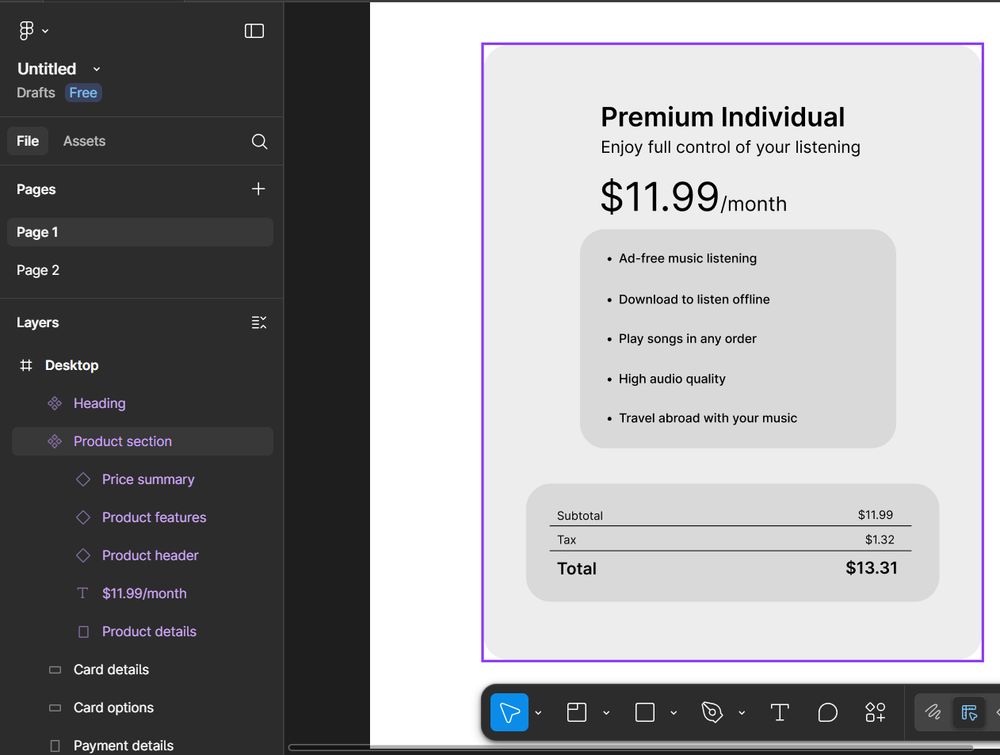
Task: Click the $1.32 Tax amount
Action: pyautogui.click(x=879, y=539)
